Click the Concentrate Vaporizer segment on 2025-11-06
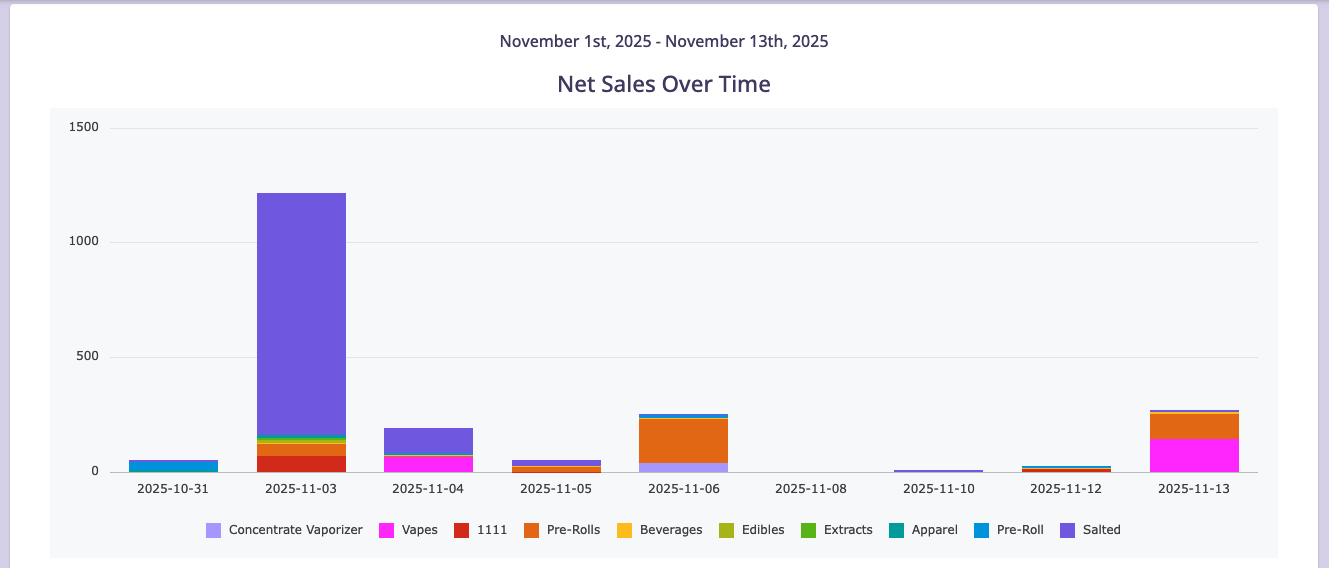 coord(683,467)
